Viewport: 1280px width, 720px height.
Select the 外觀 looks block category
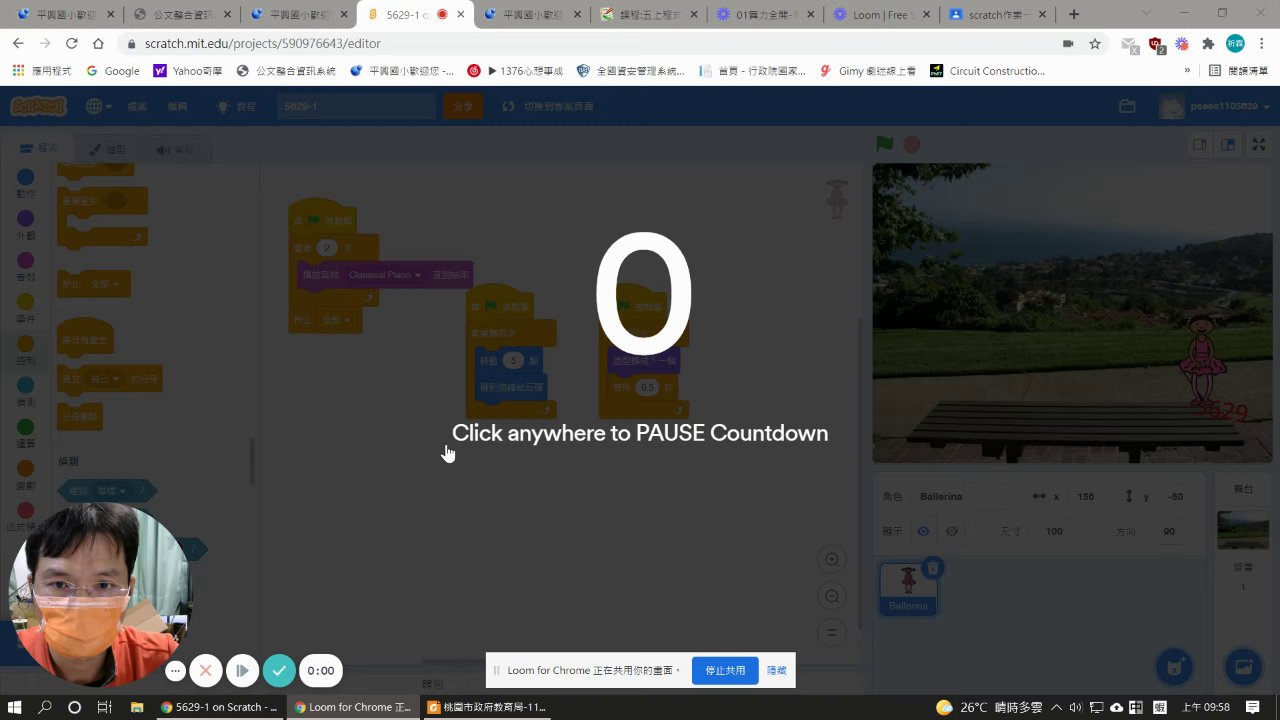point(25,225)
